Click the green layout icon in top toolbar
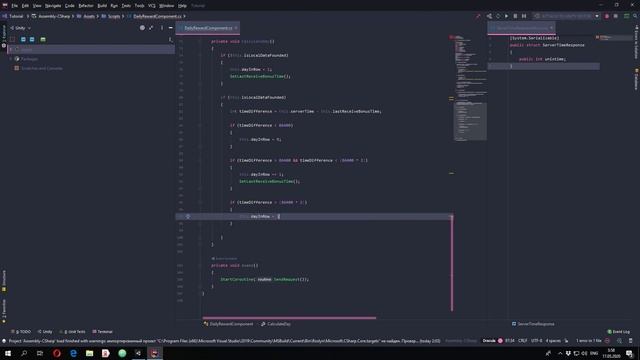This screenshot has height=360, width=640. tap(627, 16)
